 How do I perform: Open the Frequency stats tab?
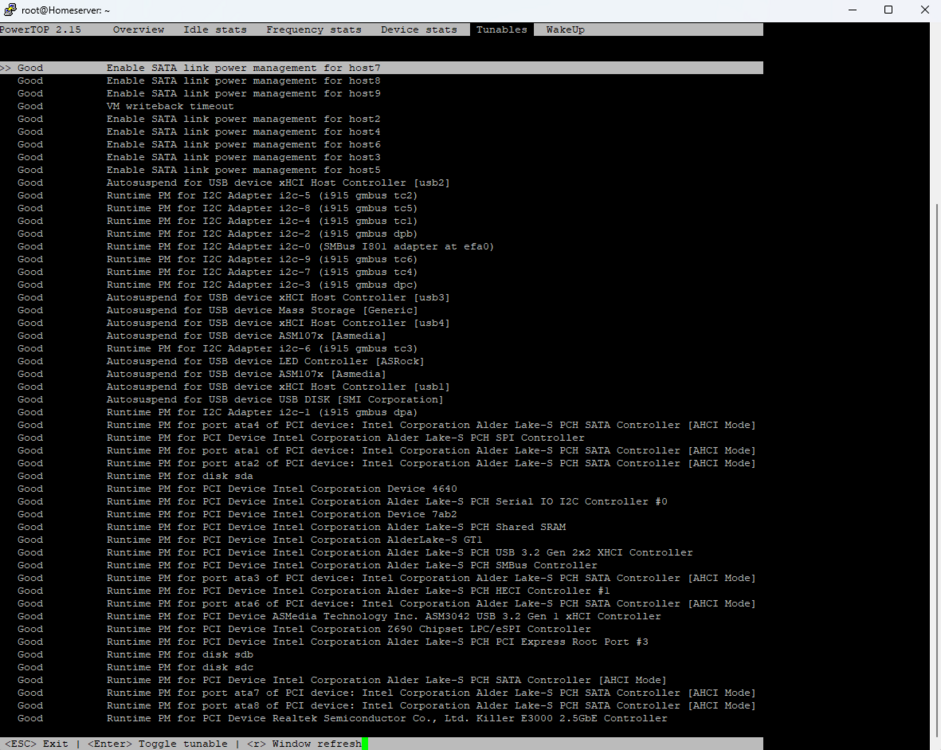[x=314, y=29]
